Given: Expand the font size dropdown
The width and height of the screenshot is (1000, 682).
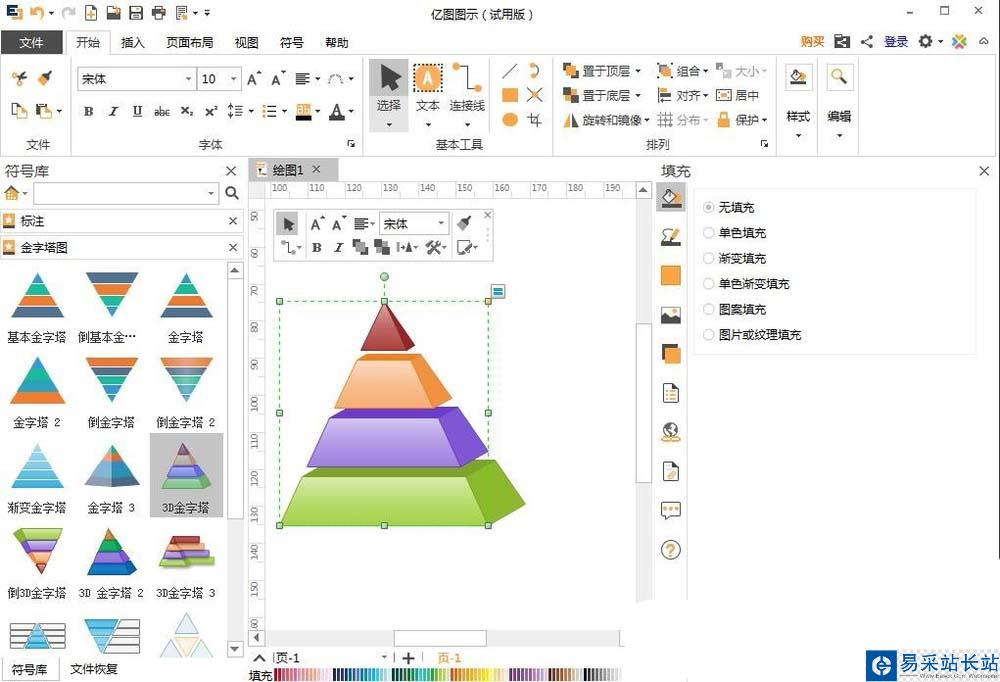Looking at the screenshot, I should click(234, 79).
